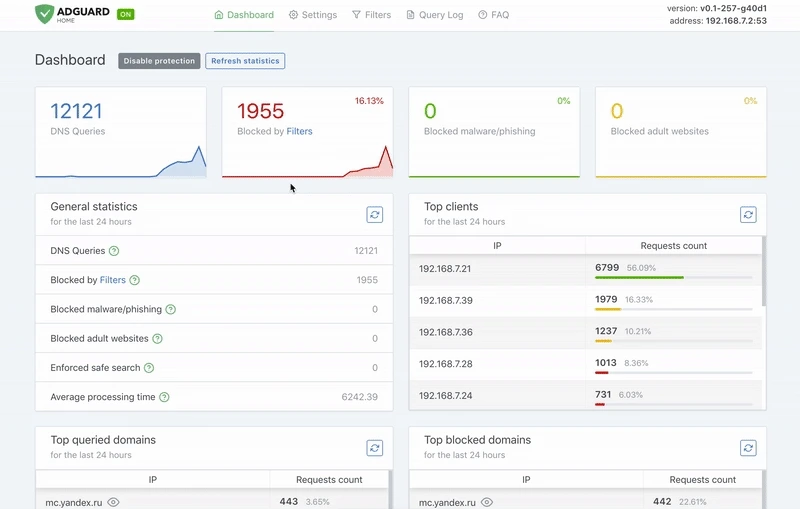
Task: Open the Settings tab
Action: point(313,15)
